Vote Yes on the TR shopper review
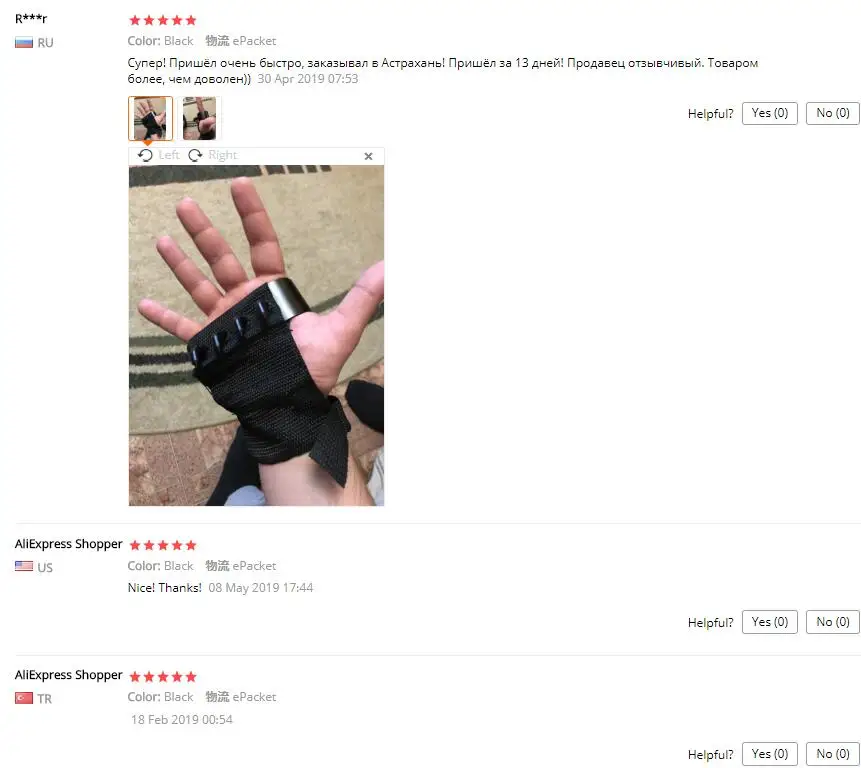Image resolution: width=861 pixels, height=768 pixels. [x=769, y=754]
